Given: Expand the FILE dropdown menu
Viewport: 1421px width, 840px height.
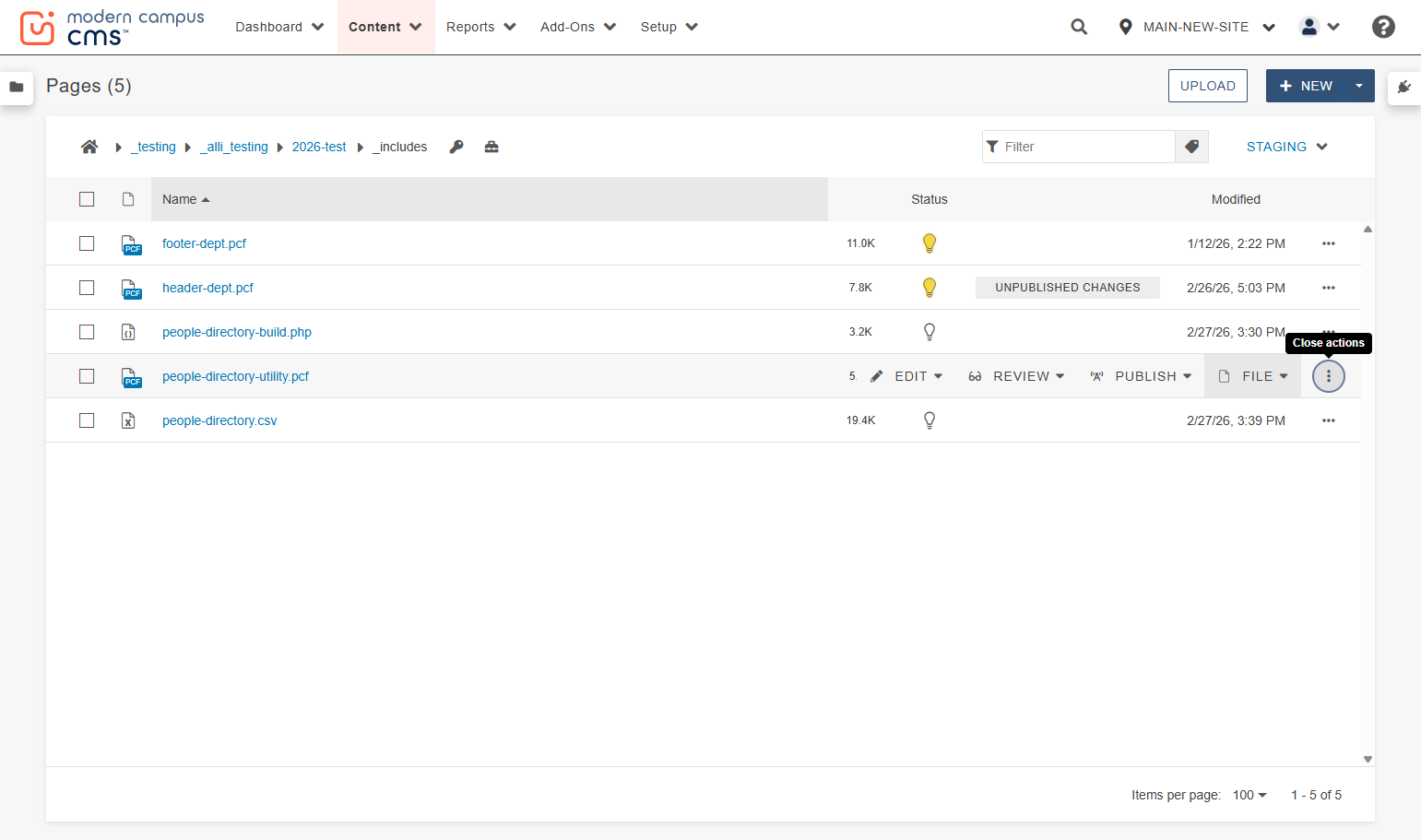Looking at the screenshot, I should [x=1253, y=376].
